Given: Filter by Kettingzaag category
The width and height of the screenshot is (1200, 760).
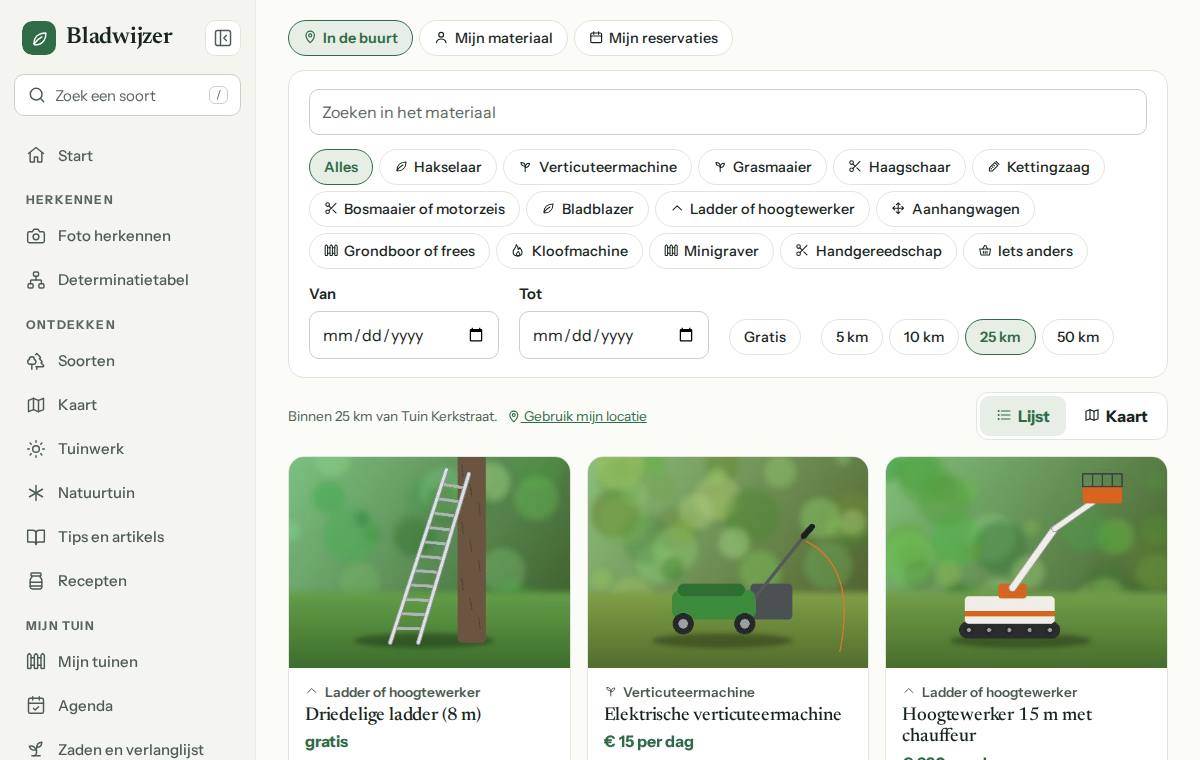Looking at the screenshot, I should [x=1038, y=167].
